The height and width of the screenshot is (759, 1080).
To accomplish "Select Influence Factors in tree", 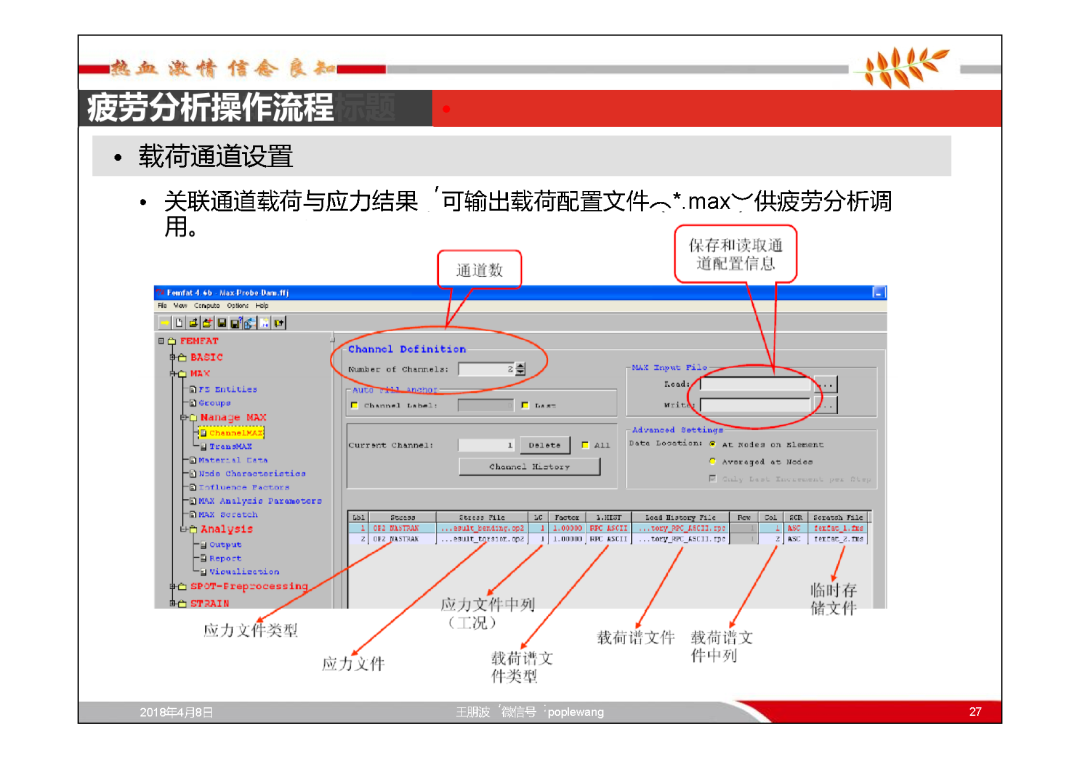I will click(244, 488).
